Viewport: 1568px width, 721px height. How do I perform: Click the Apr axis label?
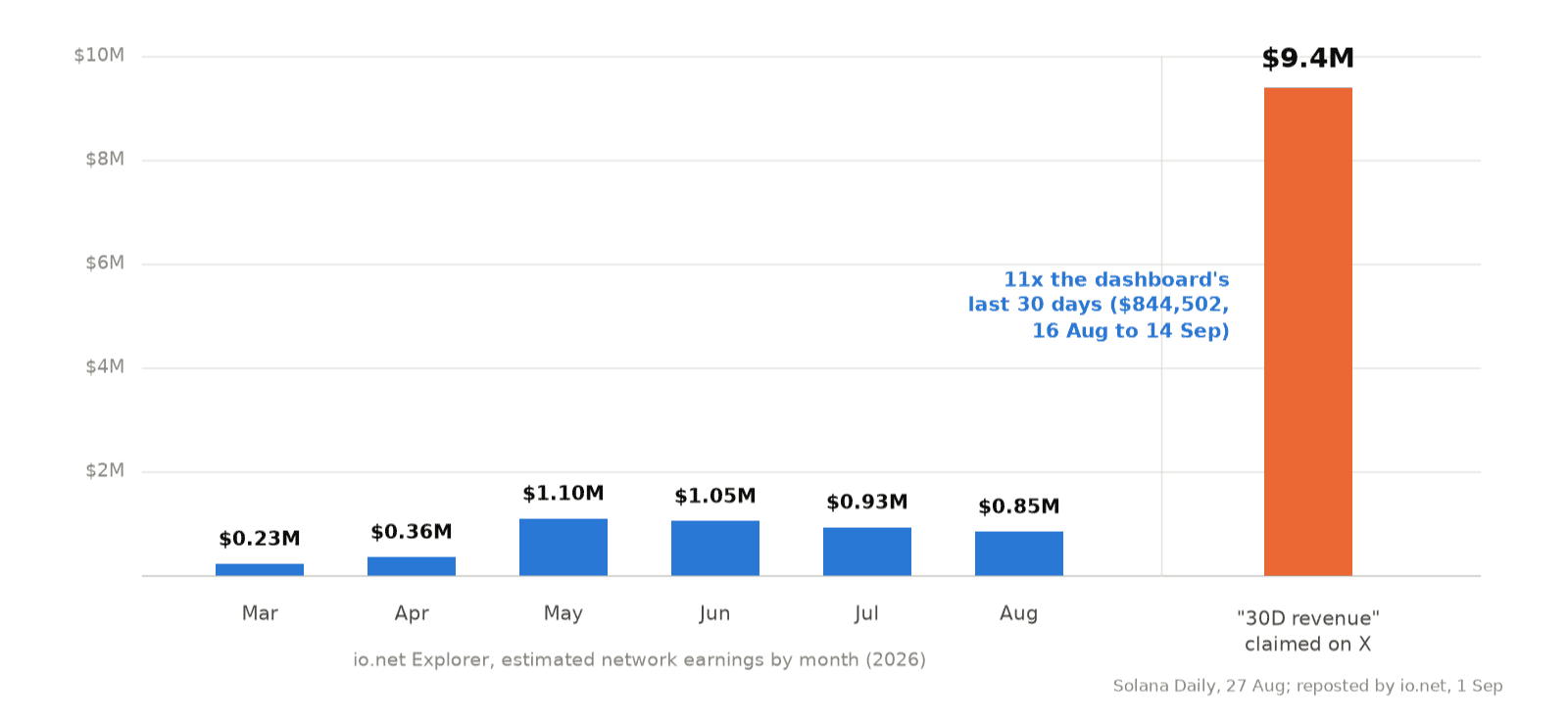412,614
